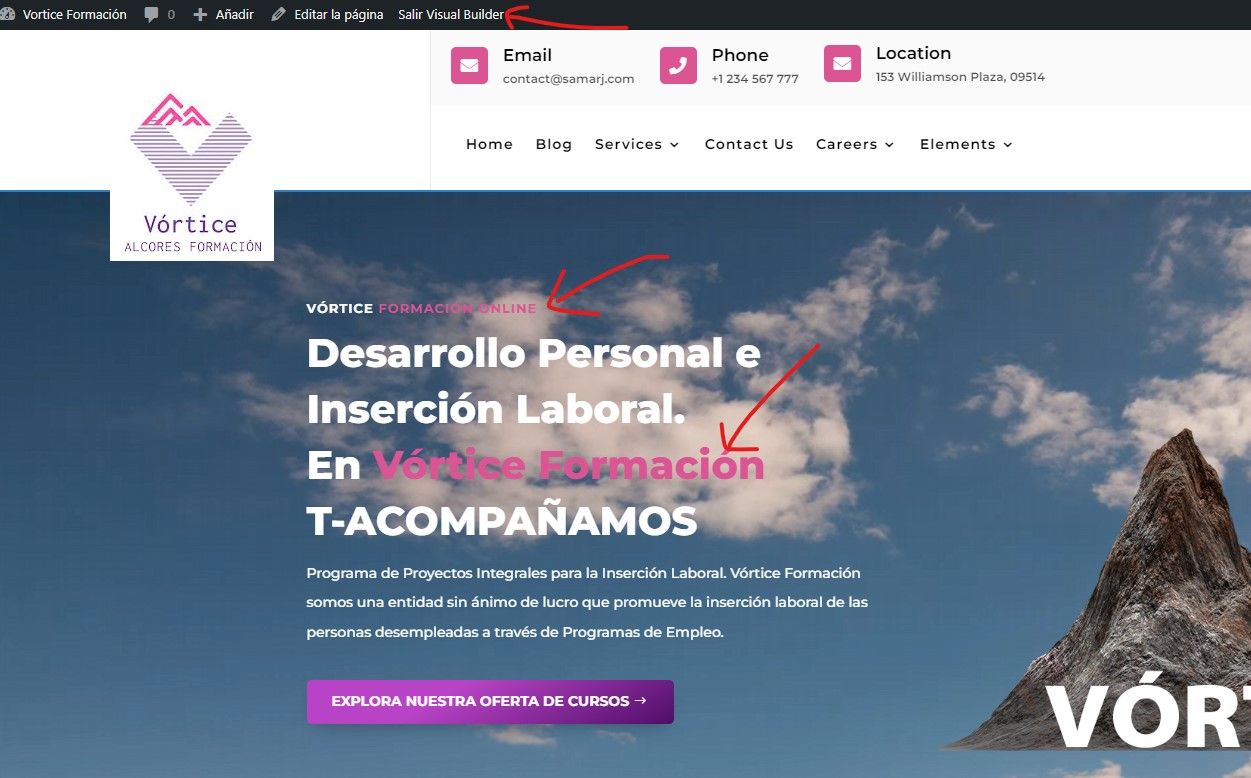Expand the Elements menu chevron

[x=1007, y=145]
